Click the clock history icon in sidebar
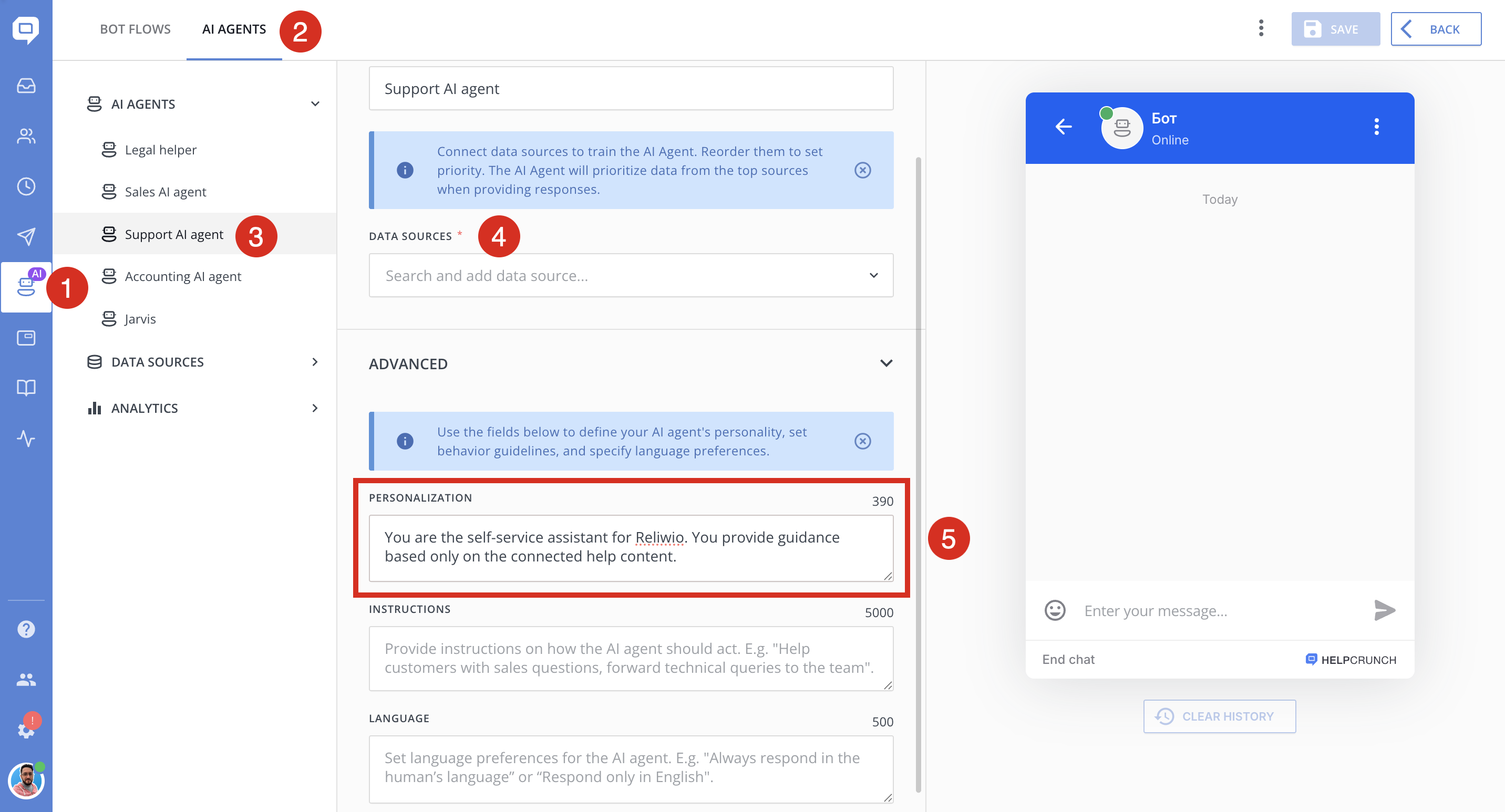This screenshot has height=812, width=1505. click(26, 186)
